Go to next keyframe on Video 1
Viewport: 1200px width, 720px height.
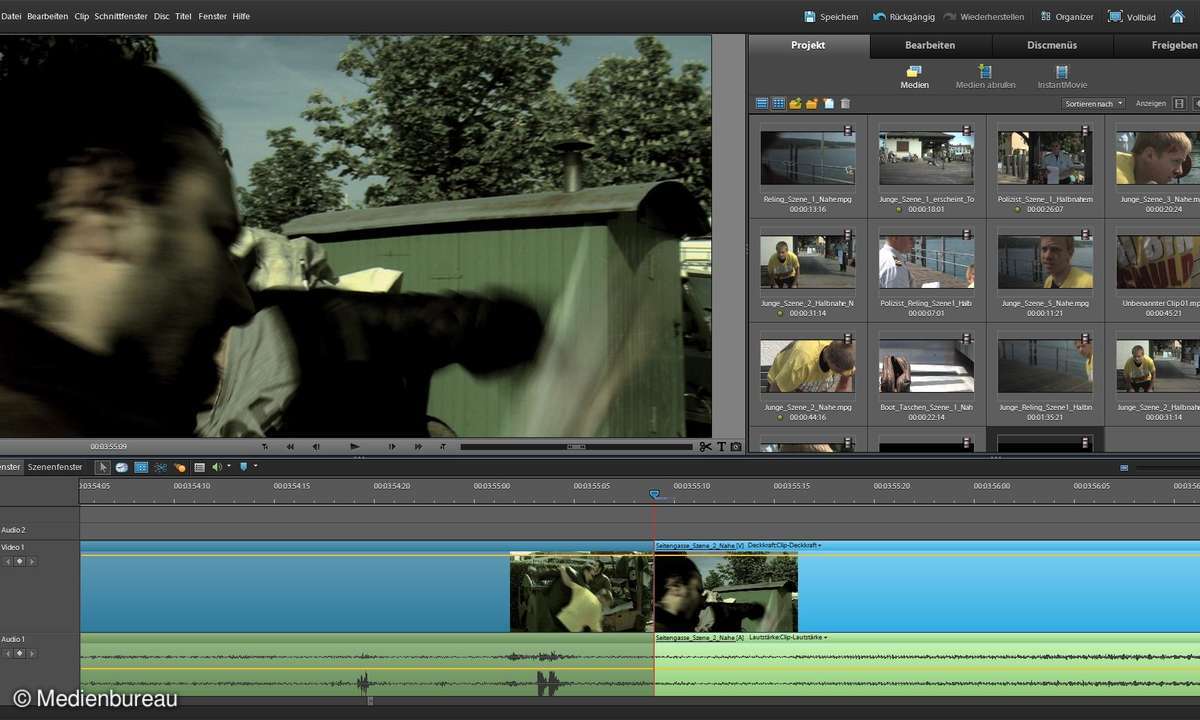31,561
